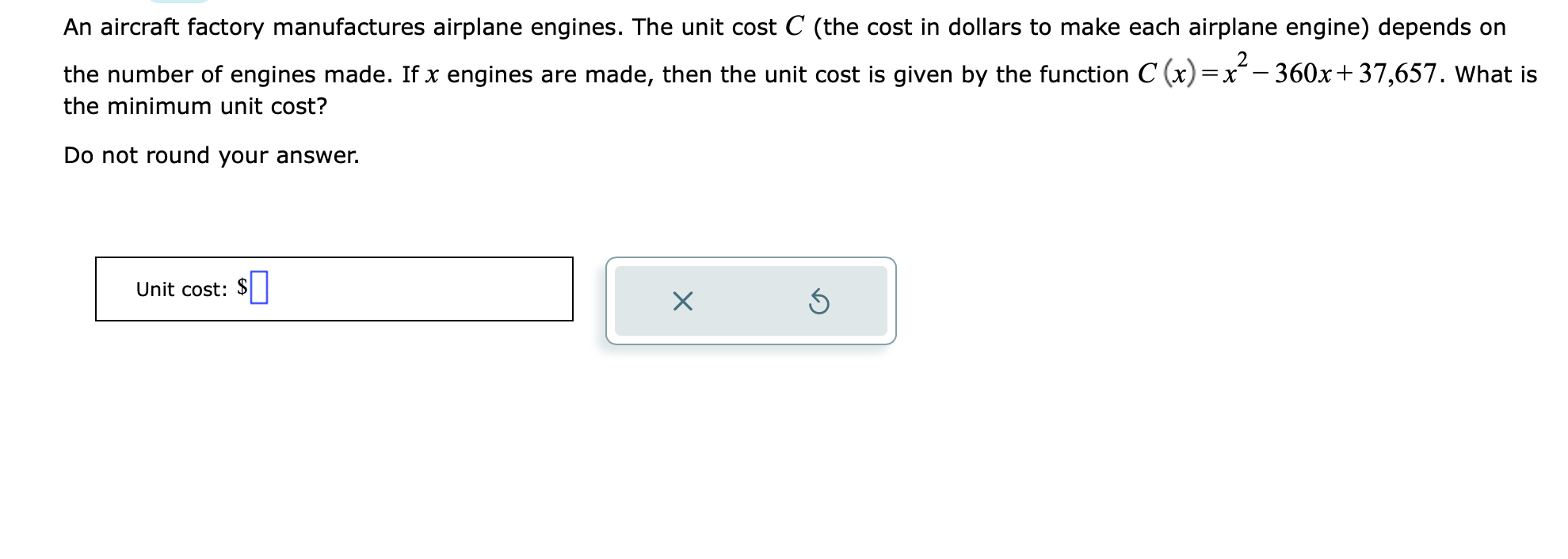Click the answer input after the dollar sign
This screenshot has width=1568, height=559.
259,287
